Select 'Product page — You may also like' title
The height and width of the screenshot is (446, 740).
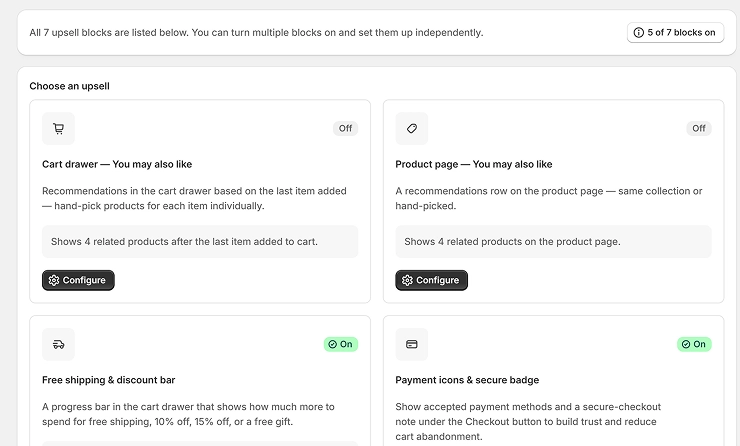click(x=474, y=164)
